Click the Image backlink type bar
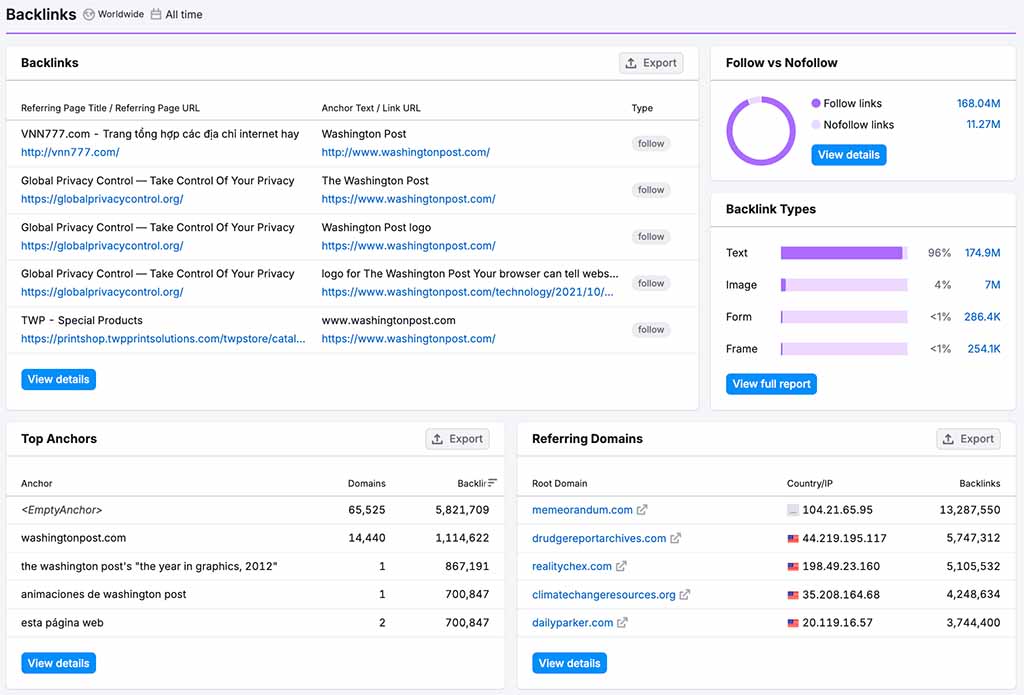The width and height of the screenshot is (1024, 695). point(844,285)
